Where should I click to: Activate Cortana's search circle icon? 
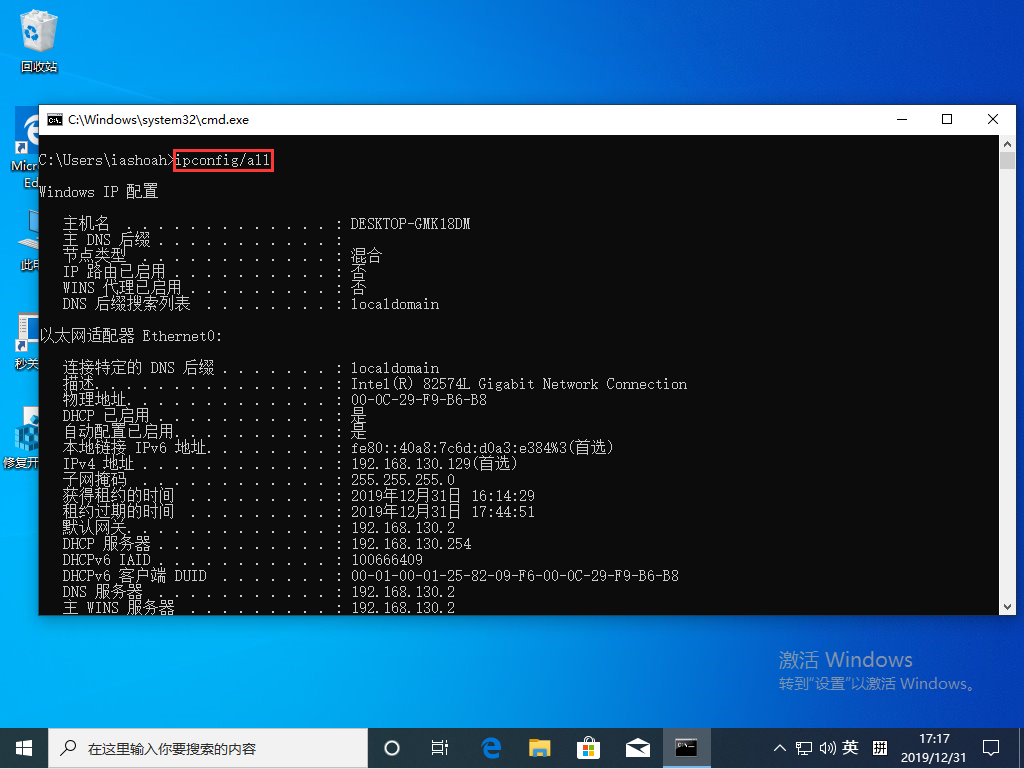click(391, 748)
